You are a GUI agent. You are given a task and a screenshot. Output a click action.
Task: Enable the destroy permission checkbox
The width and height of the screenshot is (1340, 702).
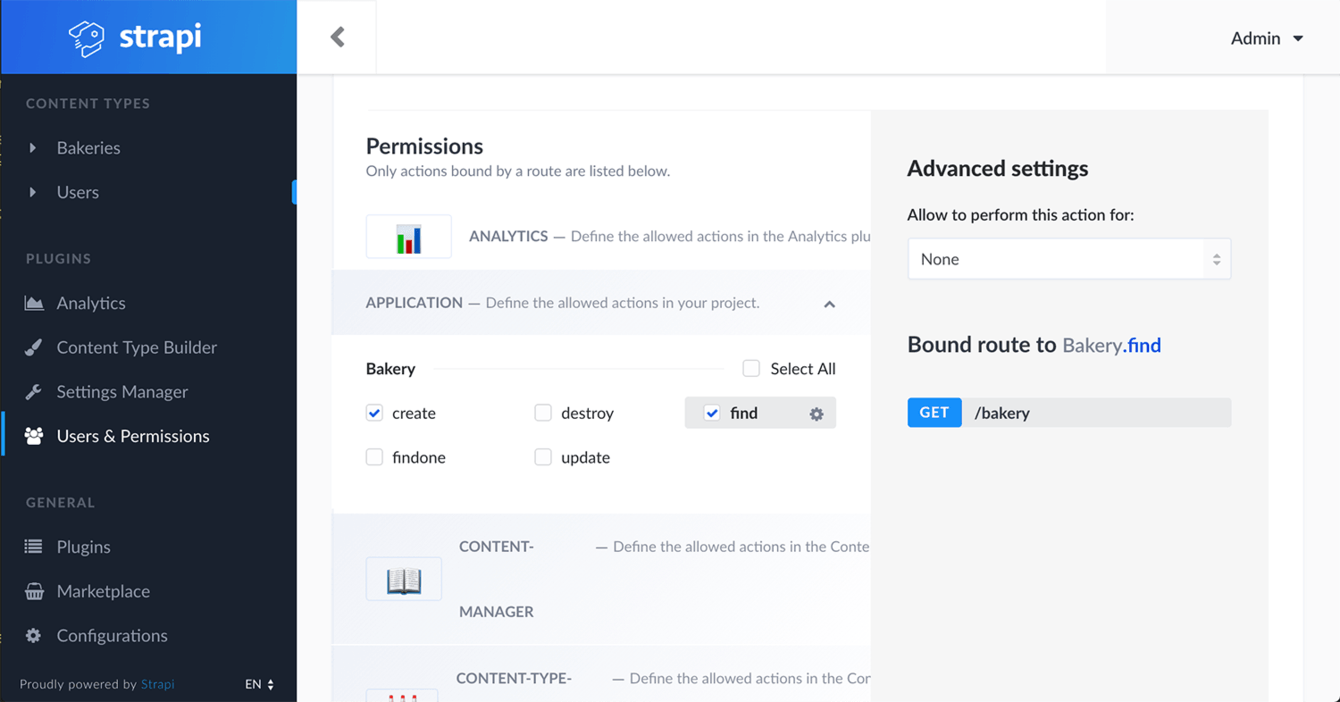tap(543, 413)
